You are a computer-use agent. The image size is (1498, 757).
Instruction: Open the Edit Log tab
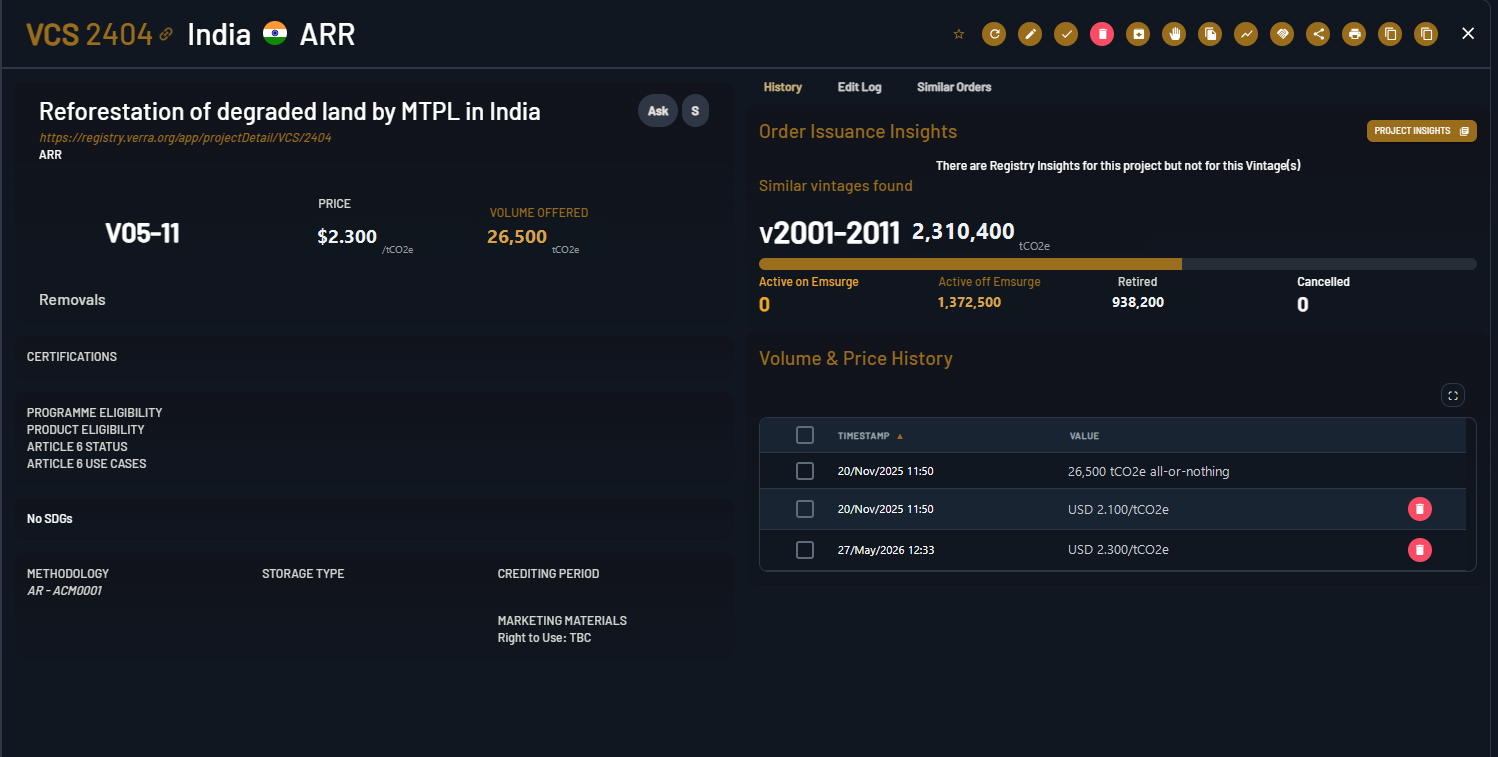(x=859, y=87)
